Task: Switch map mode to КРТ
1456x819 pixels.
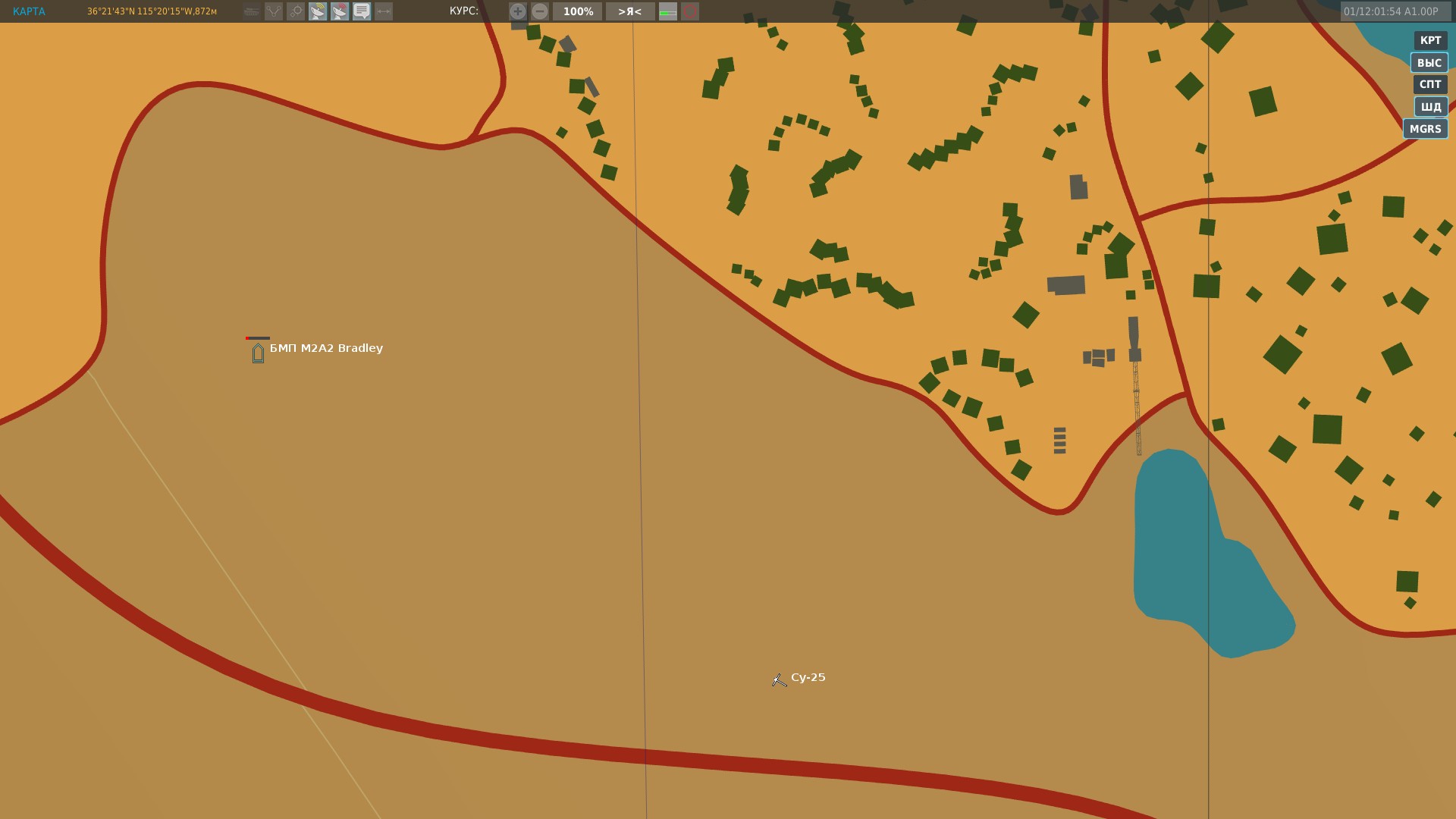Action: 1430,40
